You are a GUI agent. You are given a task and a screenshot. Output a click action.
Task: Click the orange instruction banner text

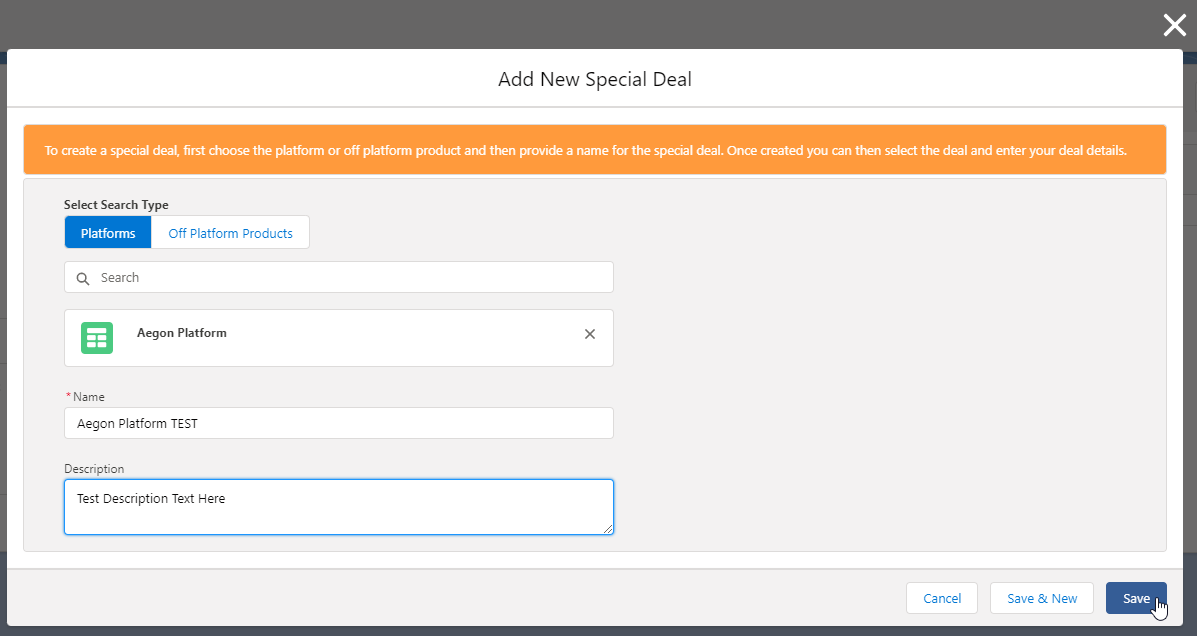tap(586, 151)
